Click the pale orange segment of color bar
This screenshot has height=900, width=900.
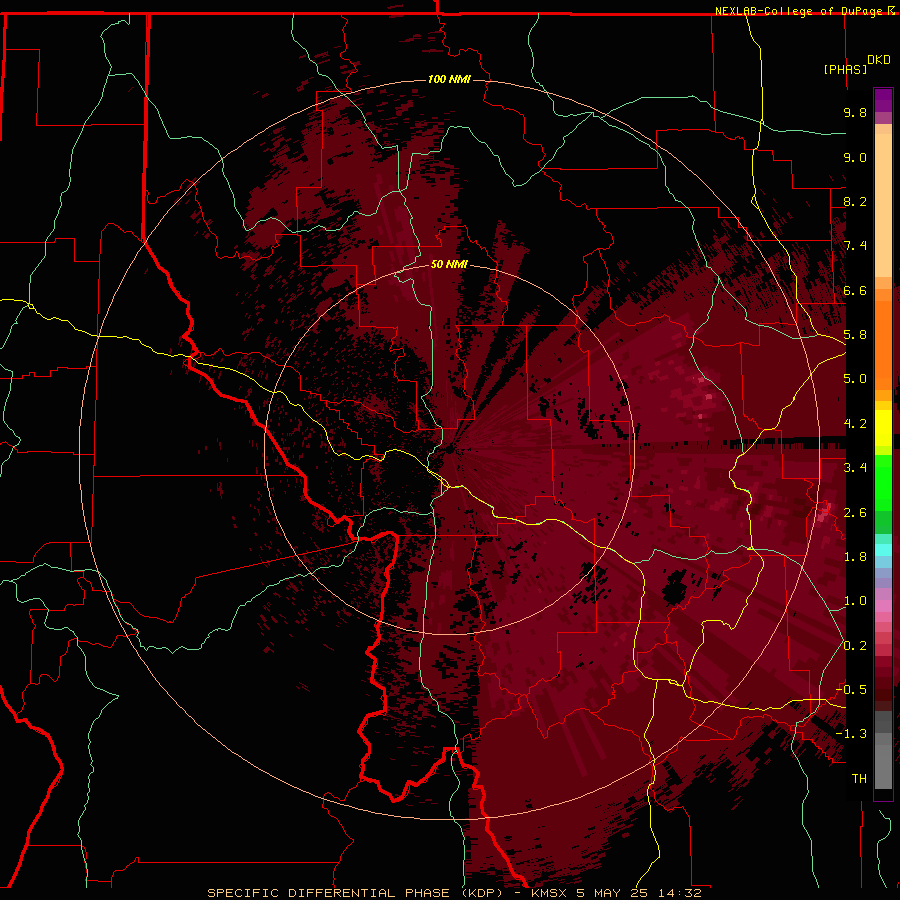point(883,205)
